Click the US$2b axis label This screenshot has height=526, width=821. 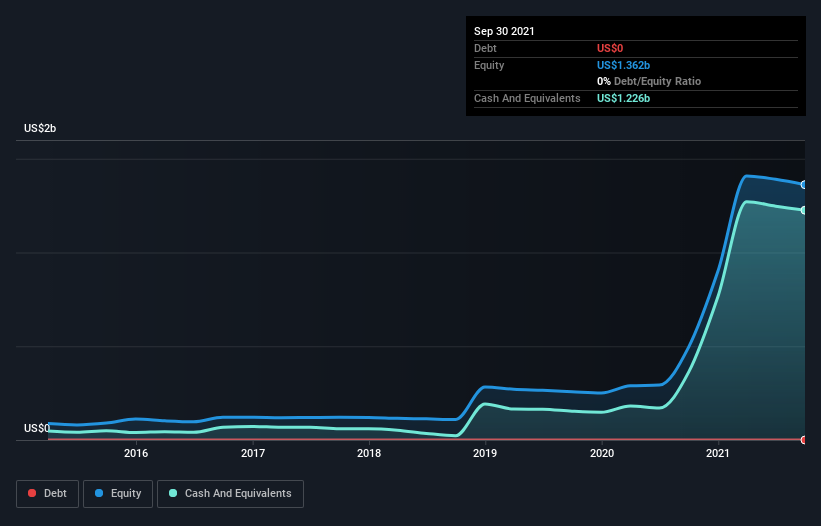(x=40, y=128)
